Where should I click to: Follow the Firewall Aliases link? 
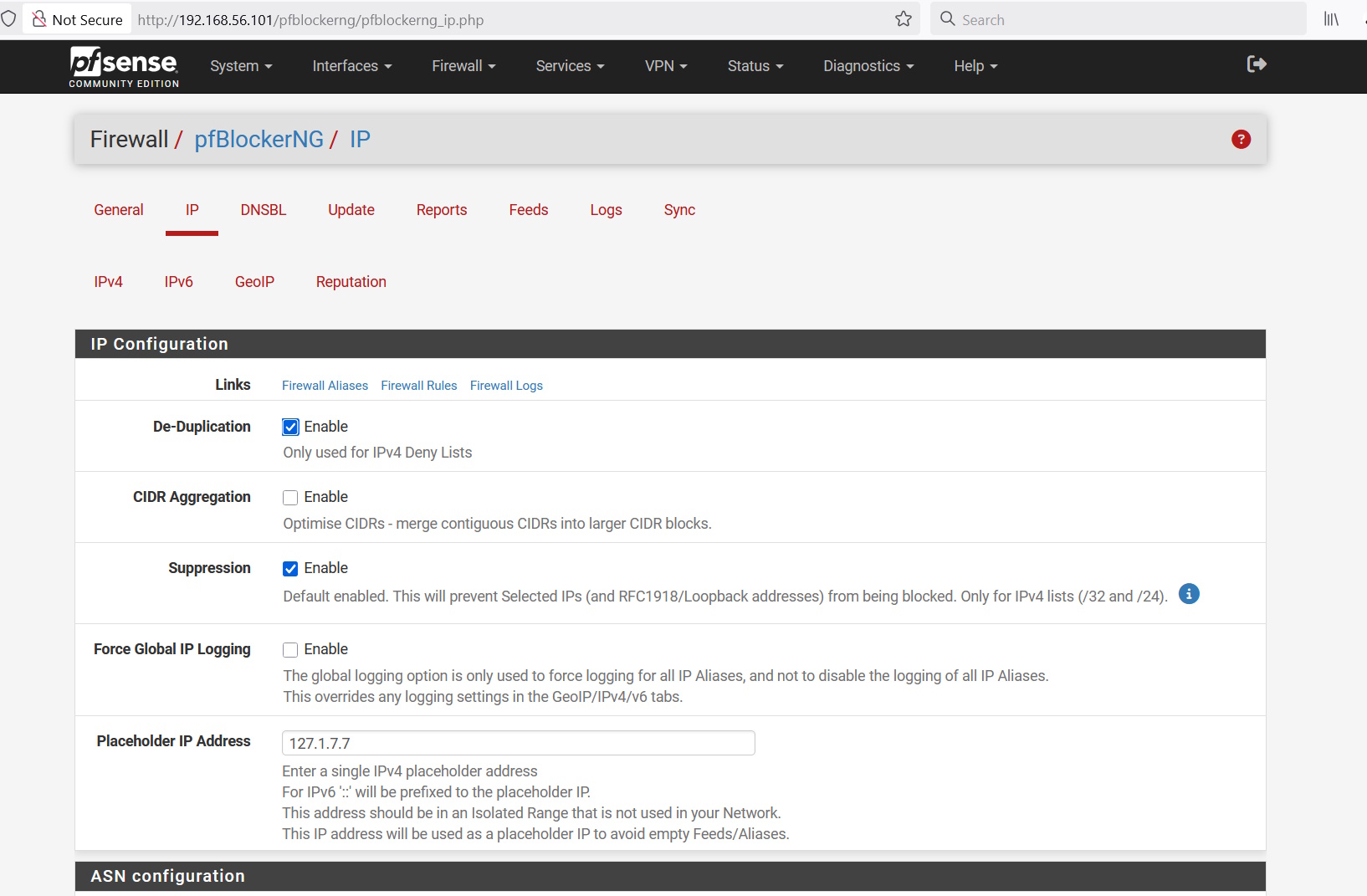coord(325,386)
